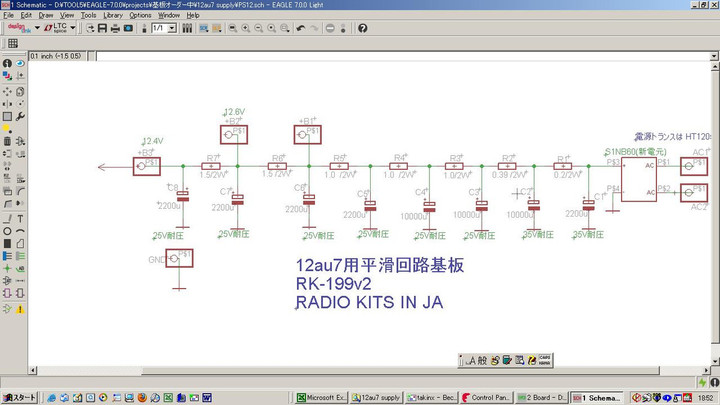
Task: Expand the design link dropdown arrow
Action: tap(37, 28)
